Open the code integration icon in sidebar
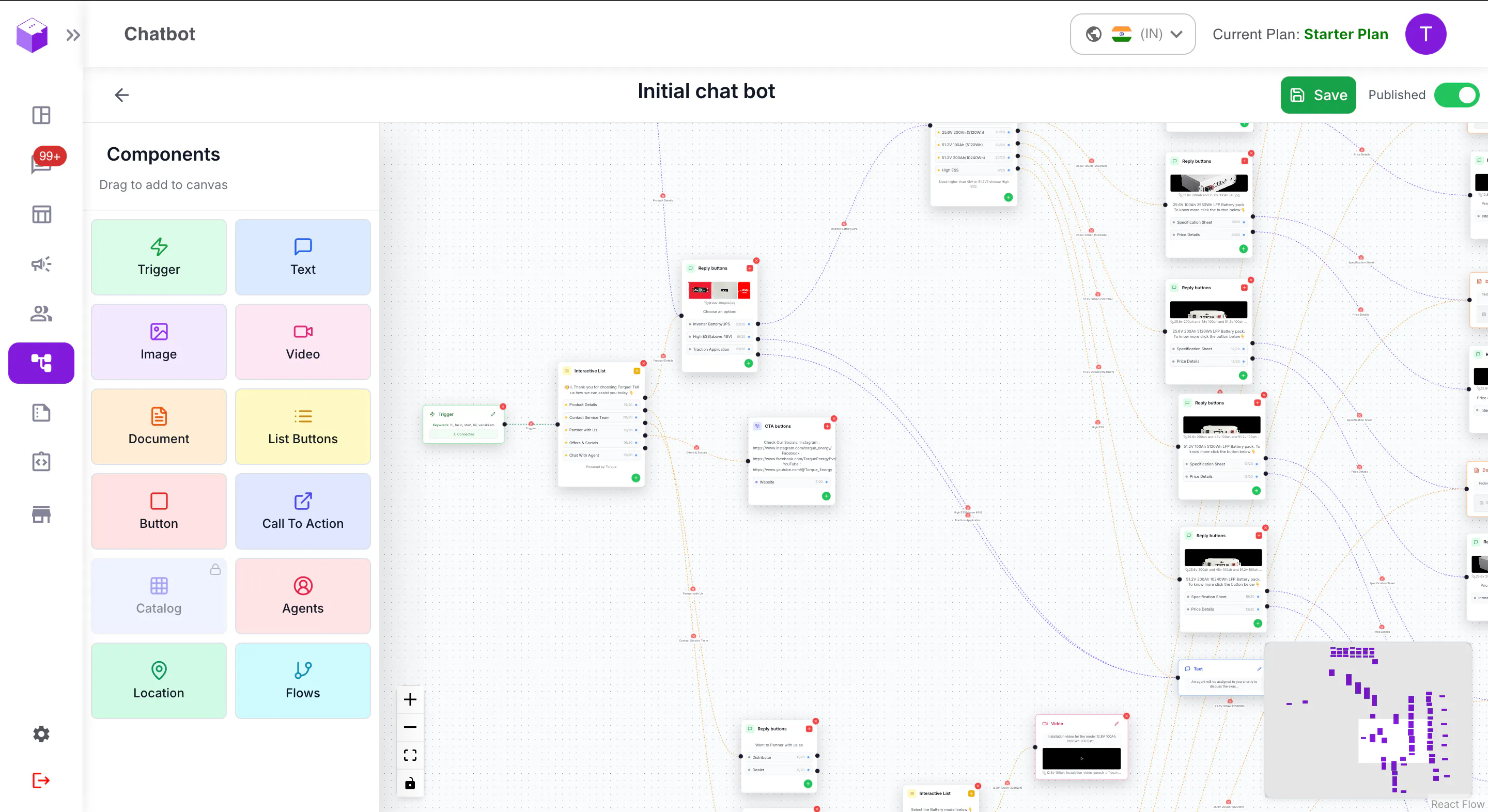The image size is (1488, 812). (41, 462)
